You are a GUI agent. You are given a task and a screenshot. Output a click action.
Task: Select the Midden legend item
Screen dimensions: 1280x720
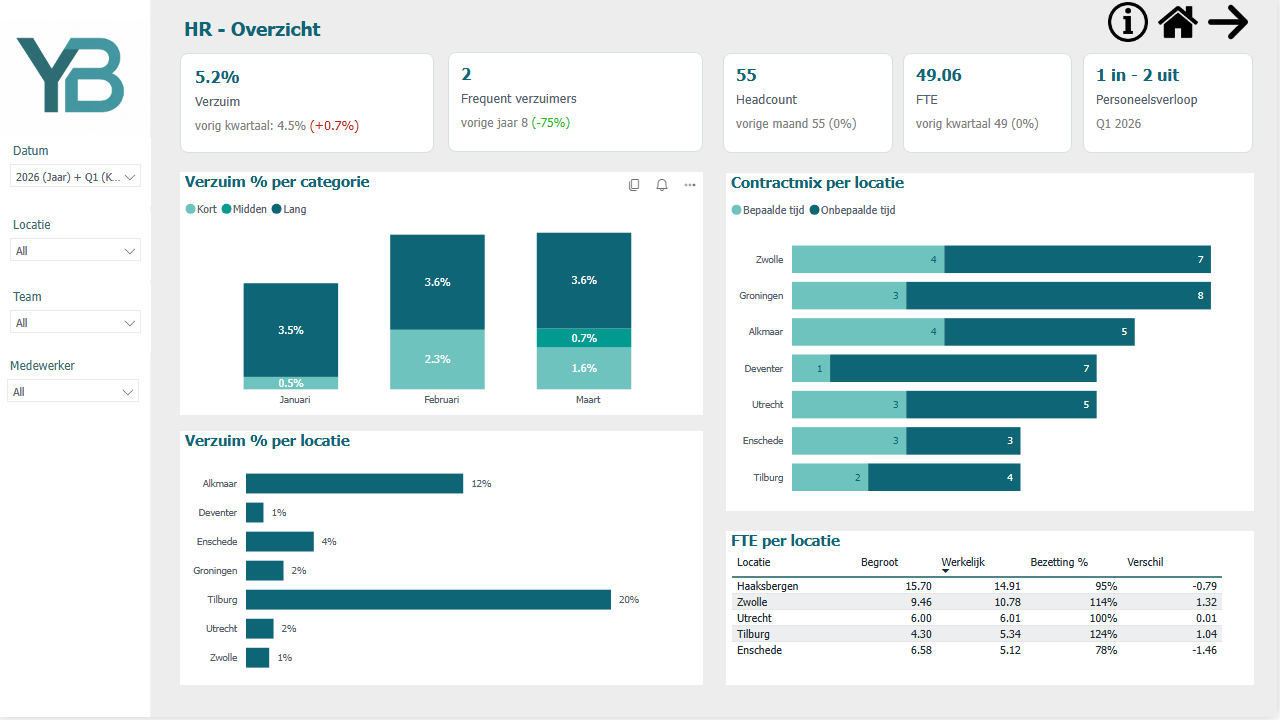[x=244, y=209]
